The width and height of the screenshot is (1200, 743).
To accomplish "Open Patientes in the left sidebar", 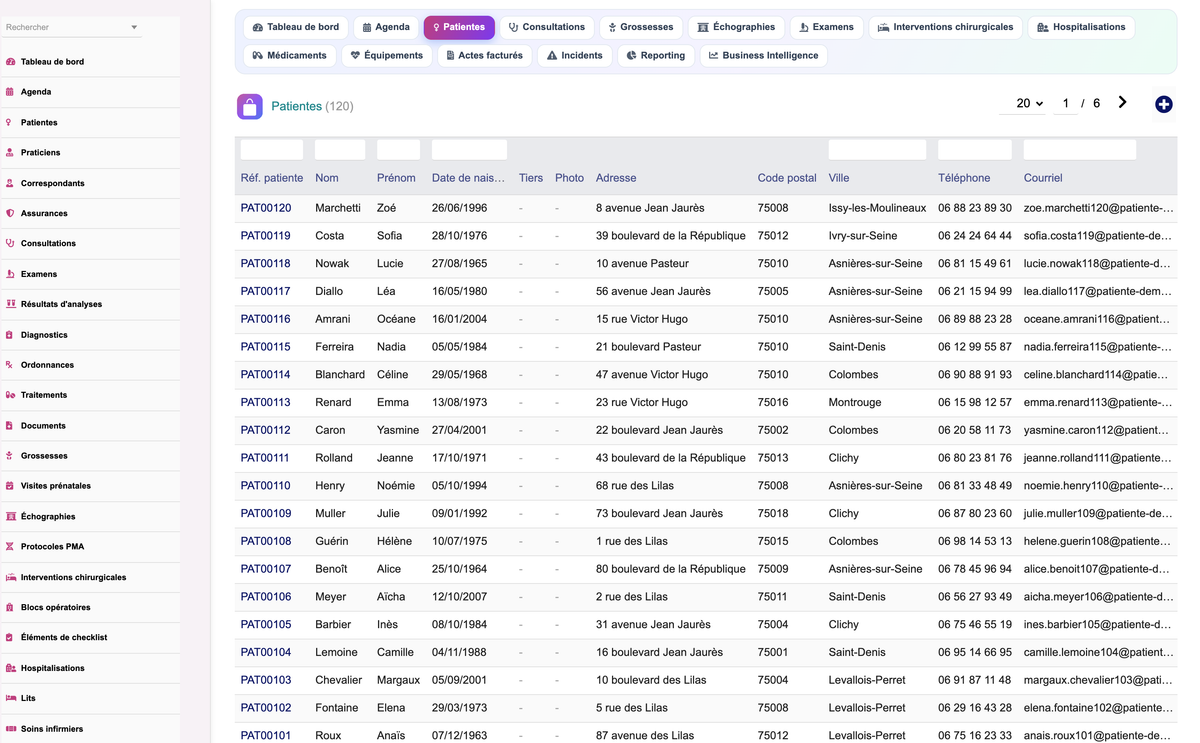I will 39,122.
